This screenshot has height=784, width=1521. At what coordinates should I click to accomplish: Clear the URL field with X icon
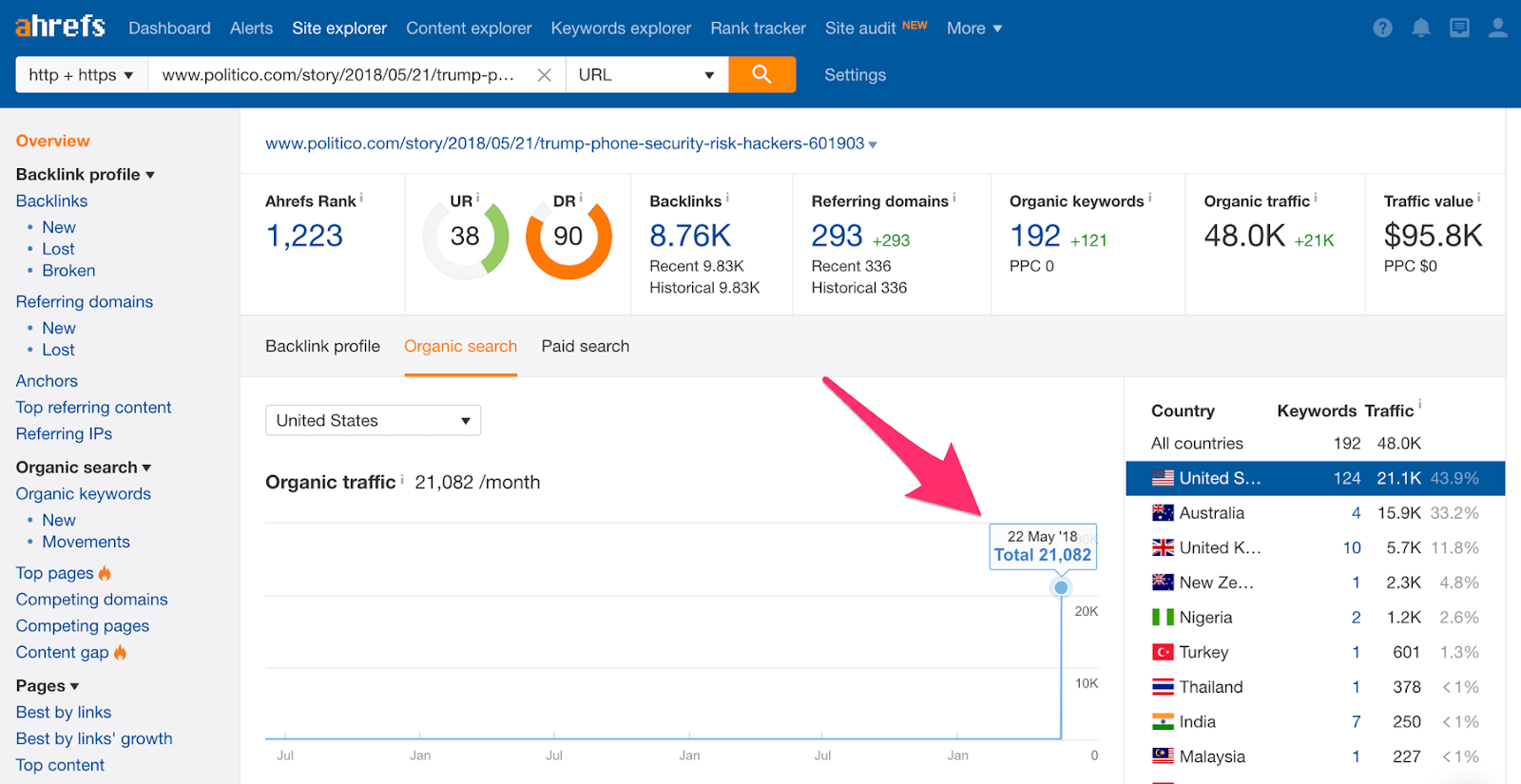point(544,75)
